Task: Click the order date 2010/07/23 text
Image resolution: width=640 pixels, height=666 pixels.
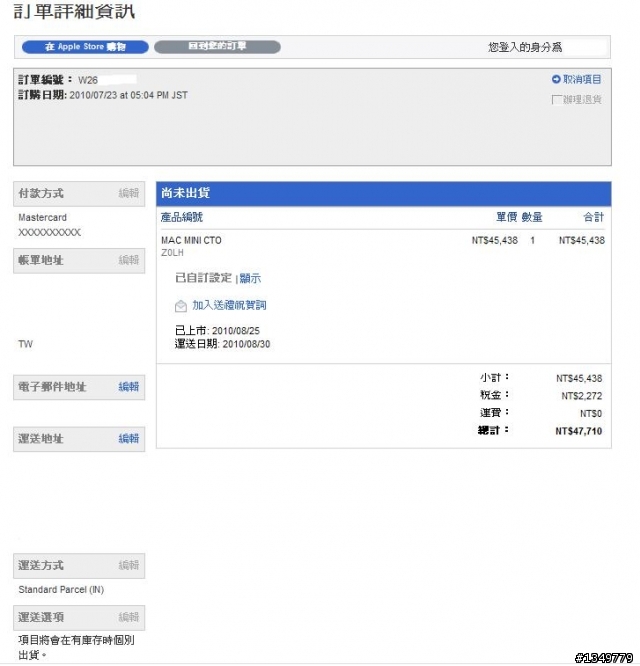Action: [x=128, y=95]
